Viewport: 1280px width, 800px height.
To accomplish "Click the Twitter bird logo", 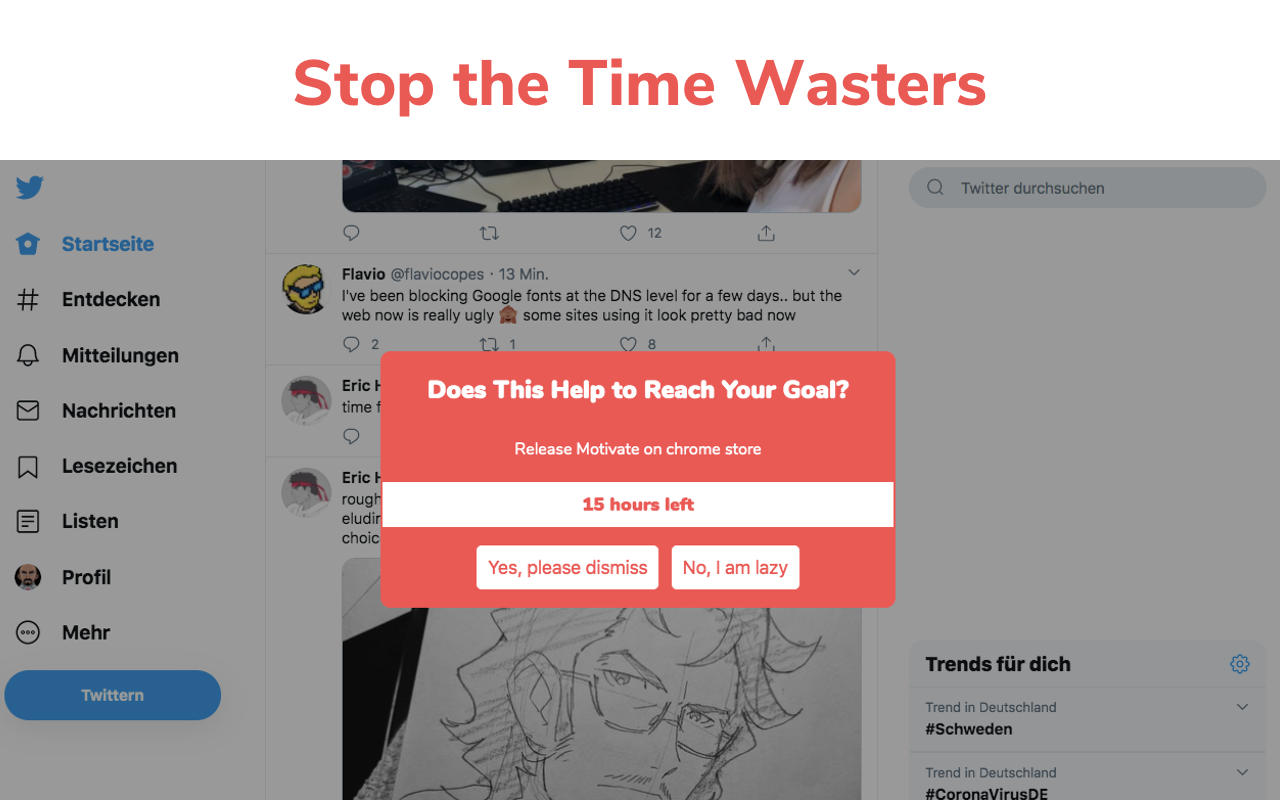I will 30,187.
